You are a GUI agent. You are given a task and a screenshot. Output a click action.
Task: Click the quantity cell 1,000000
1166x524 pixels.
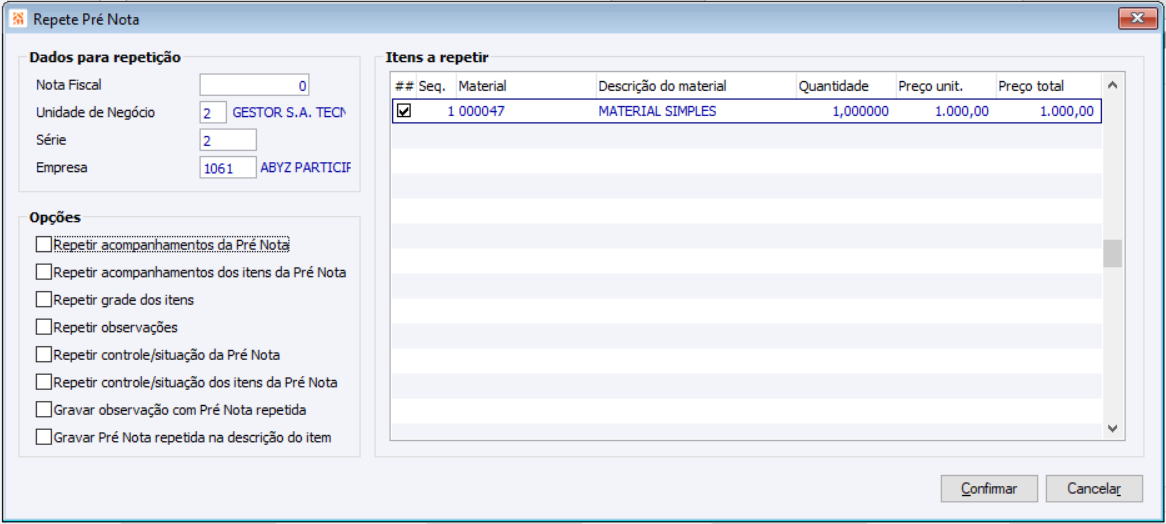pos(845,111)
